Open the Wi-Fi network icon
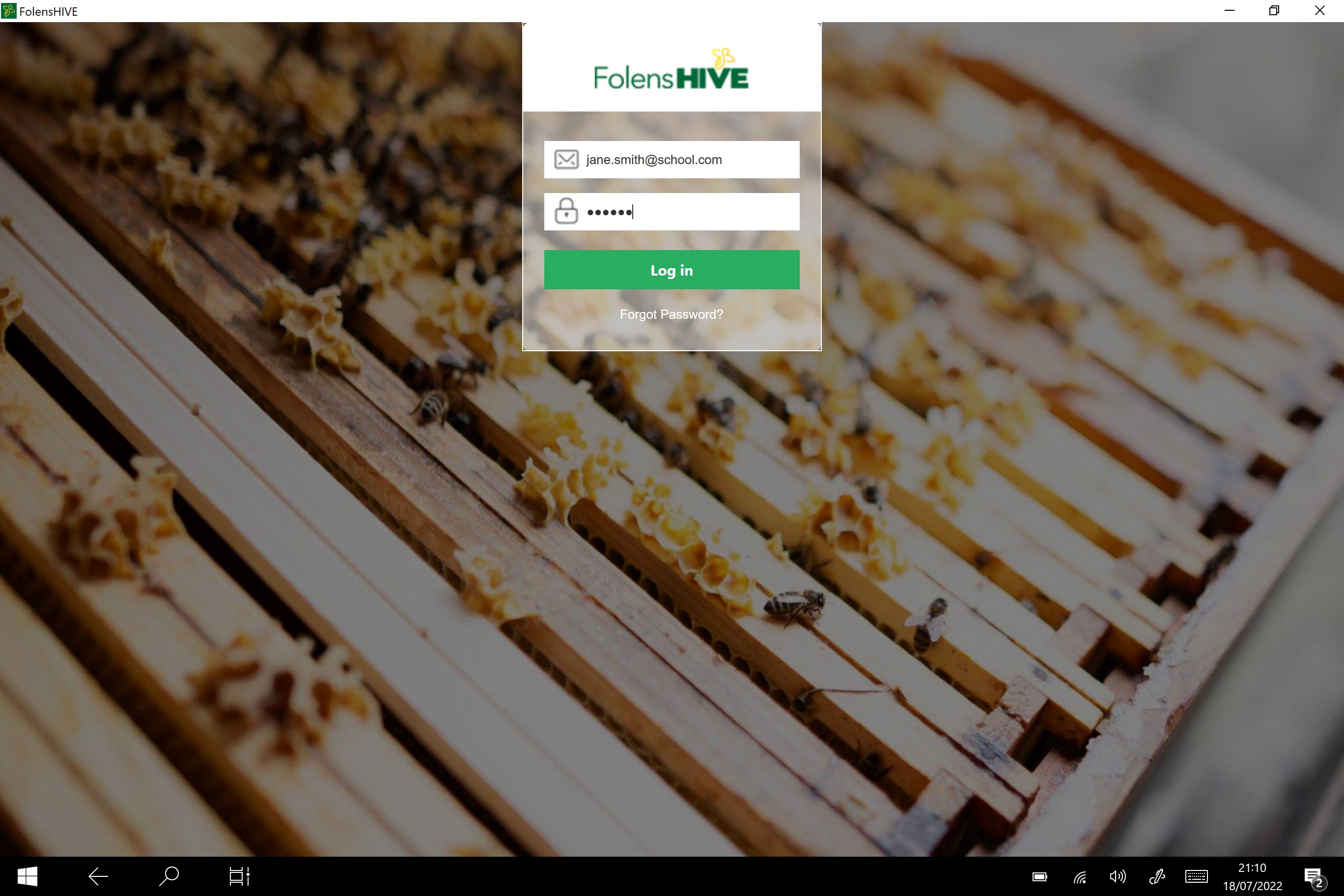This screenshot has width=1344, height=896. [x=1079, y=876]
